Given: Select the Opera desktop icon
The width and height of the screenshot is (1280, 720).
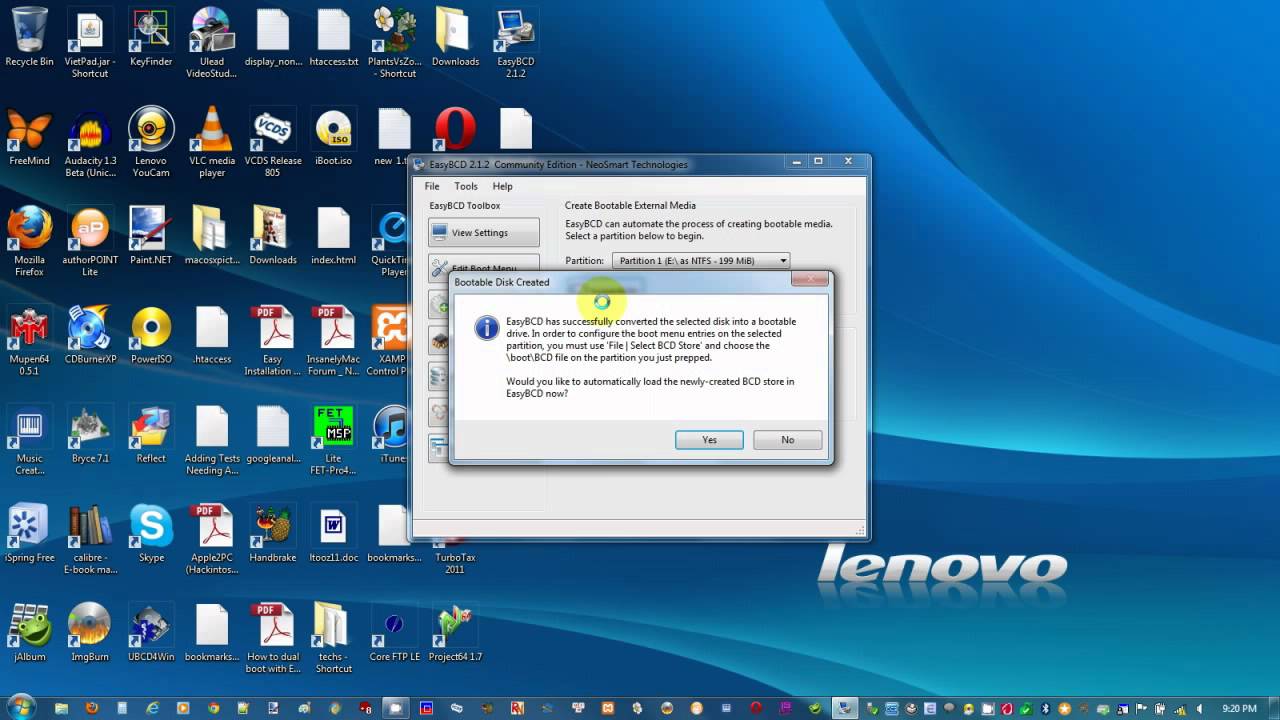Looking at the screenshot, I should pyautogui.click(x=455, y=130).
